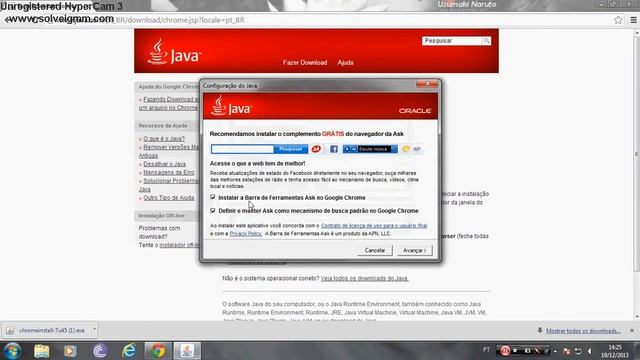Viewport: 640px width, 360px height.
Task: Open Internet Explorer from the taskbar
Action: pos(129,351)
